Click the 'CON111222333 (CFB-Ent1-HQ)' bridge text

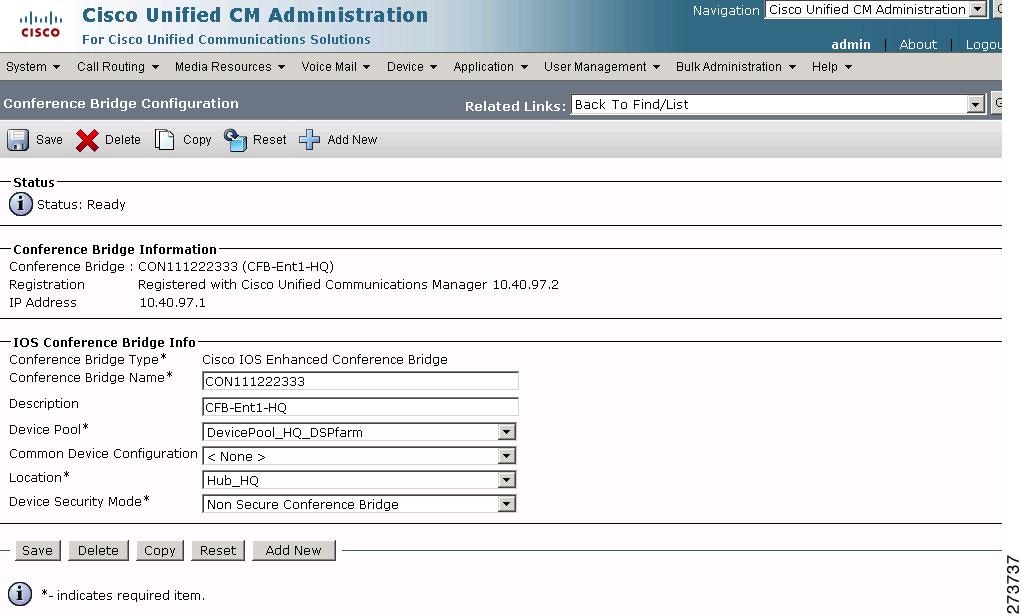click(236, 267)
